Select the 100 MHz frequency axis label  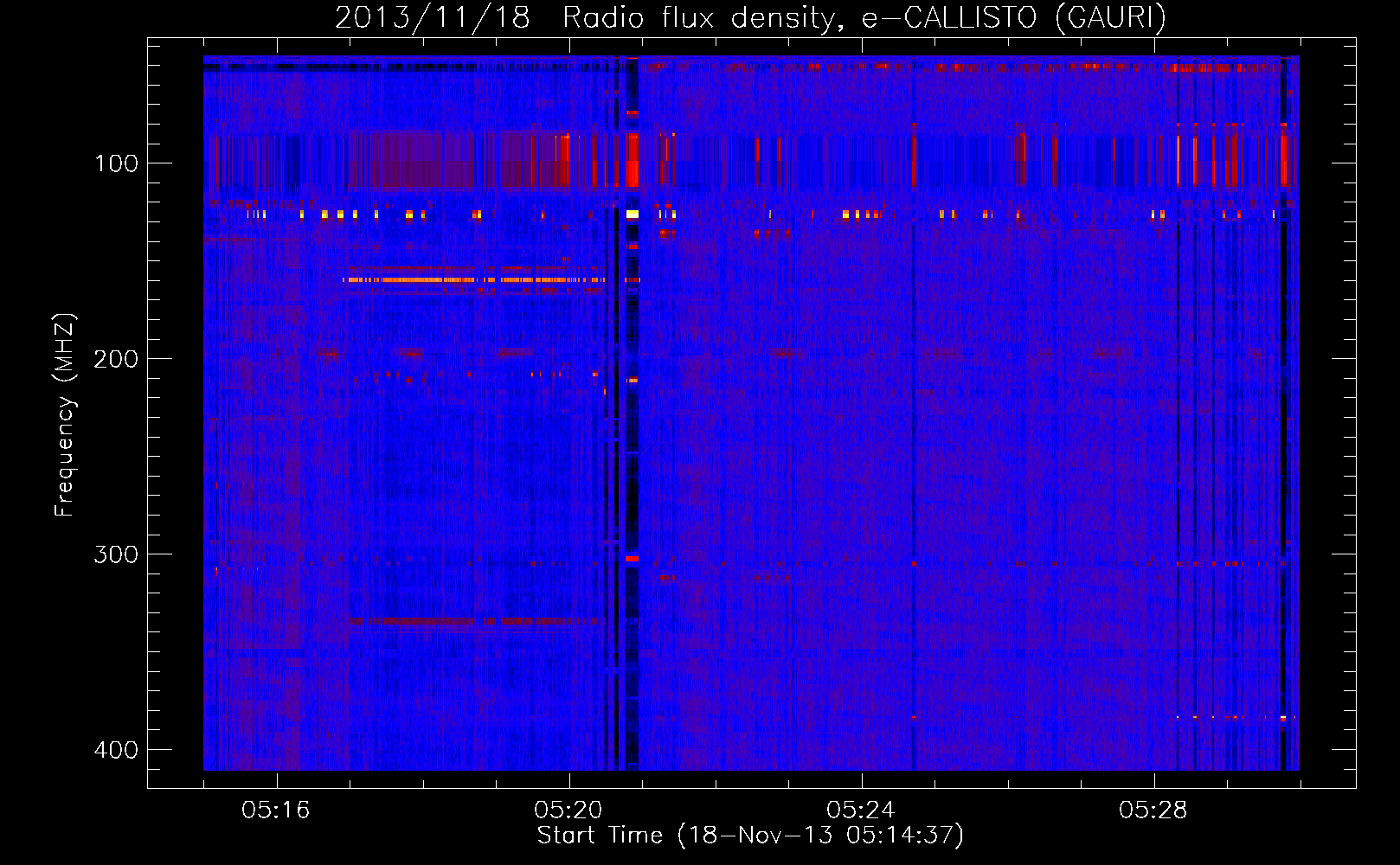coord(116,163)
